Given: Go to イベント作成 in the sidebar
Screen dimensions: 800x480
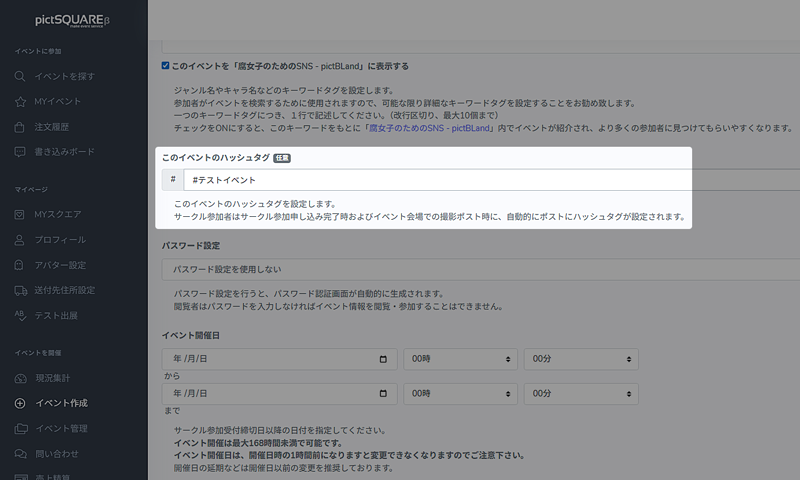Looking at the screenshot, I should point(61,403).
